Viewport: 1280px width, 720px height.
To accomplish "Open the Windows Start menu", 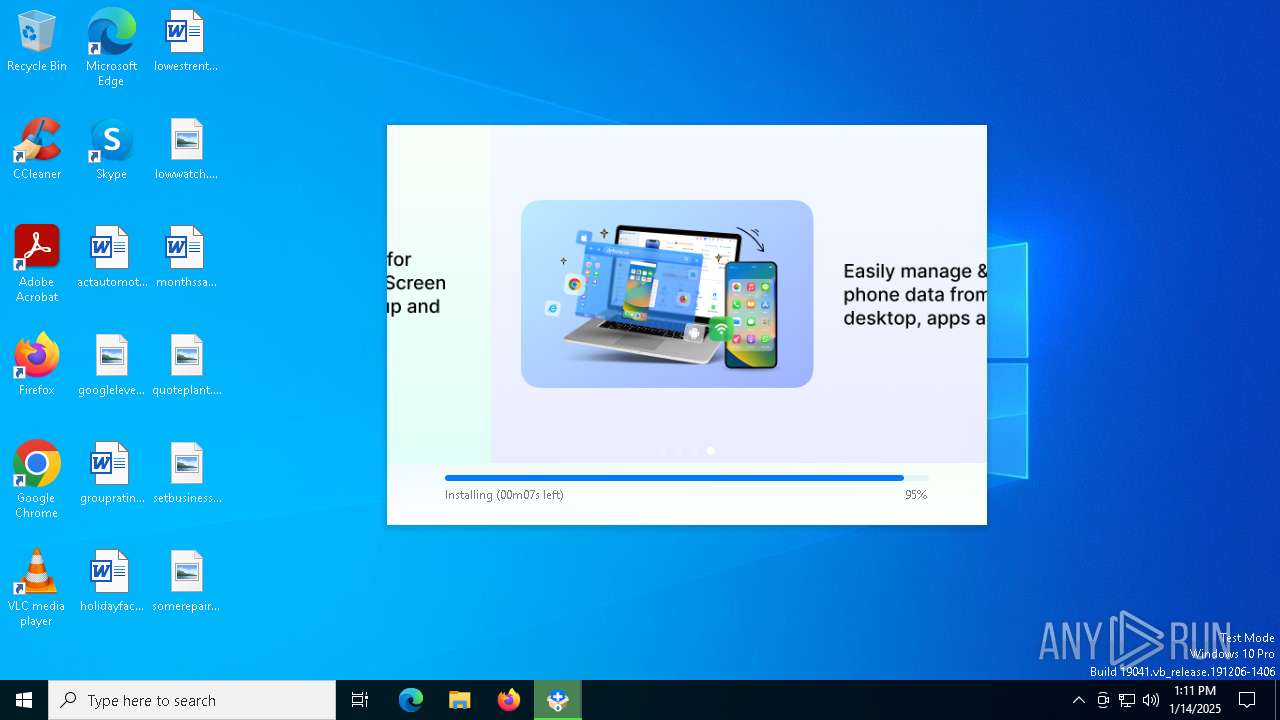I will point(24,700).
